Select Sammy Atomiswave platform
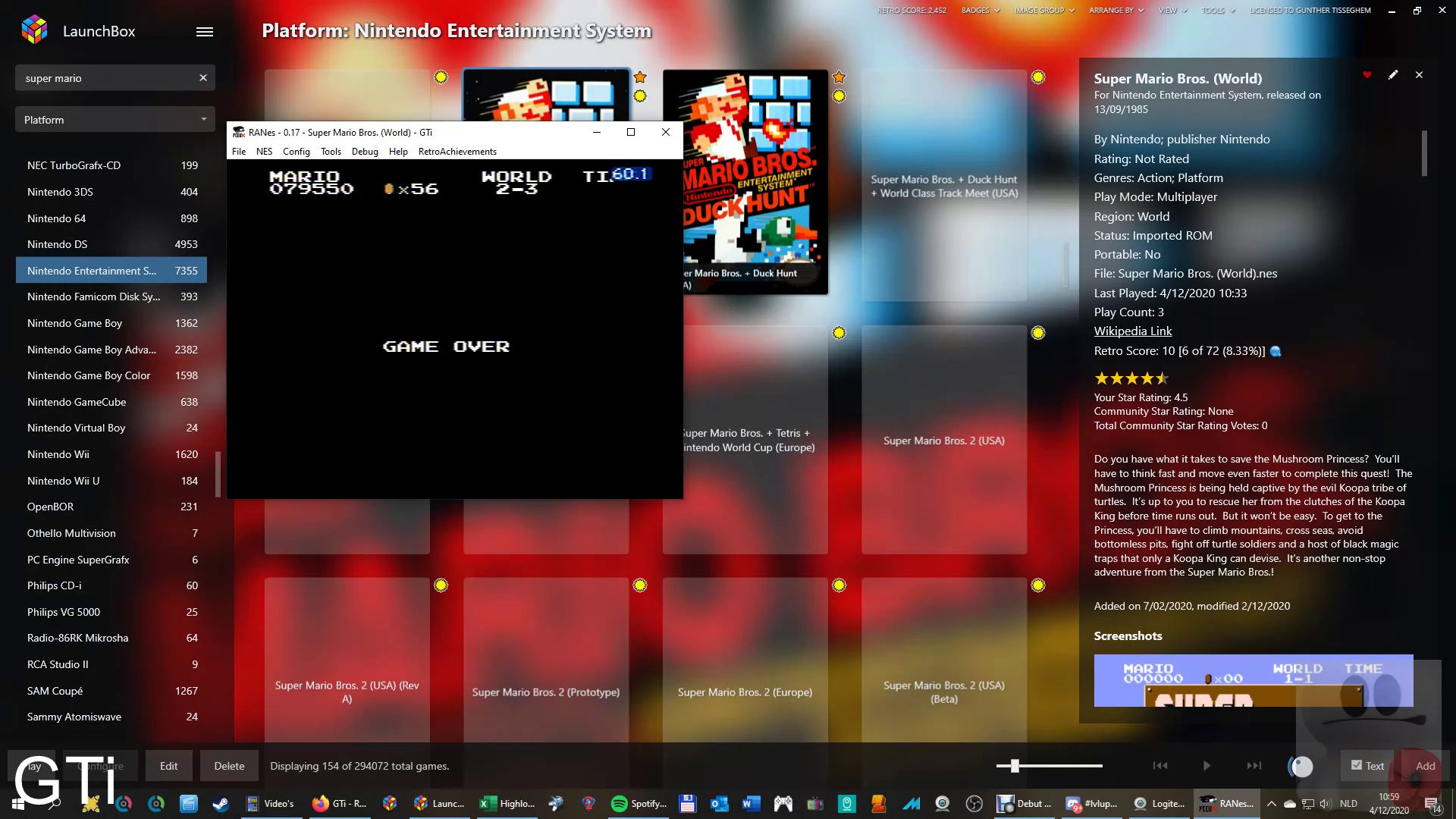Screen dimensions: 1456x819 click(111, 717)
